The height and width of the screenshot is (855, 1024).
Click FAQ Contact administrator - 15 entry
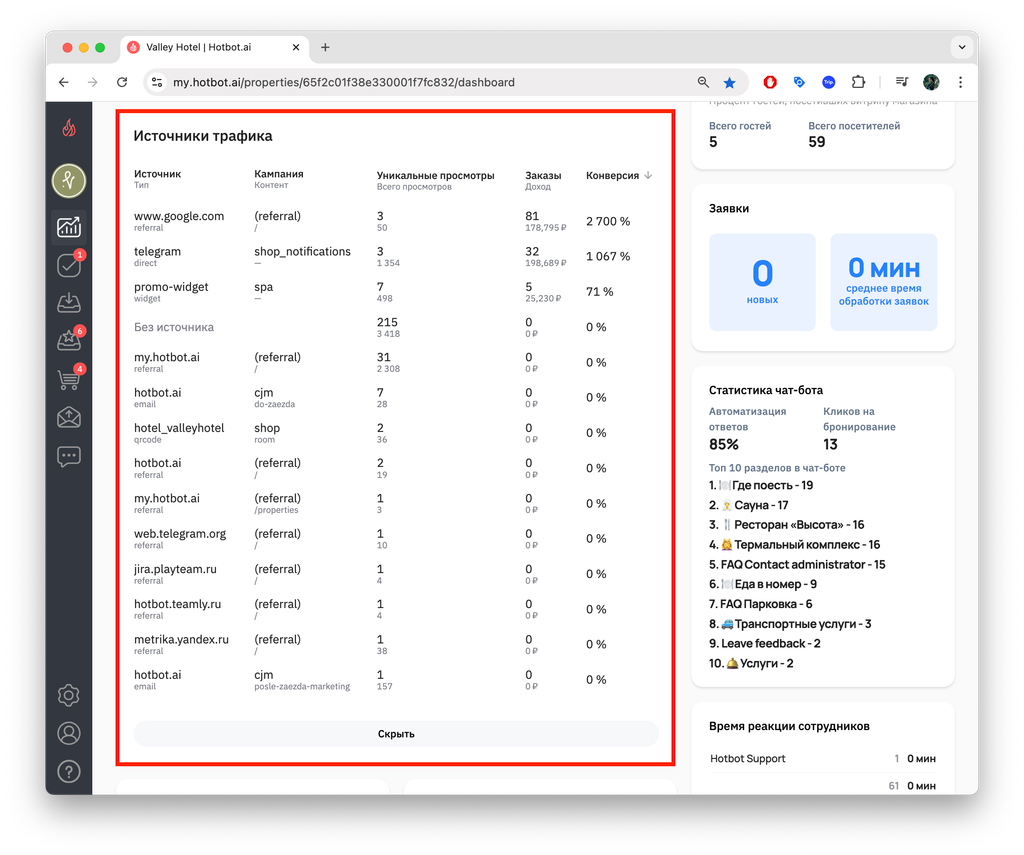pyautogui.click(x=797, y=564)
